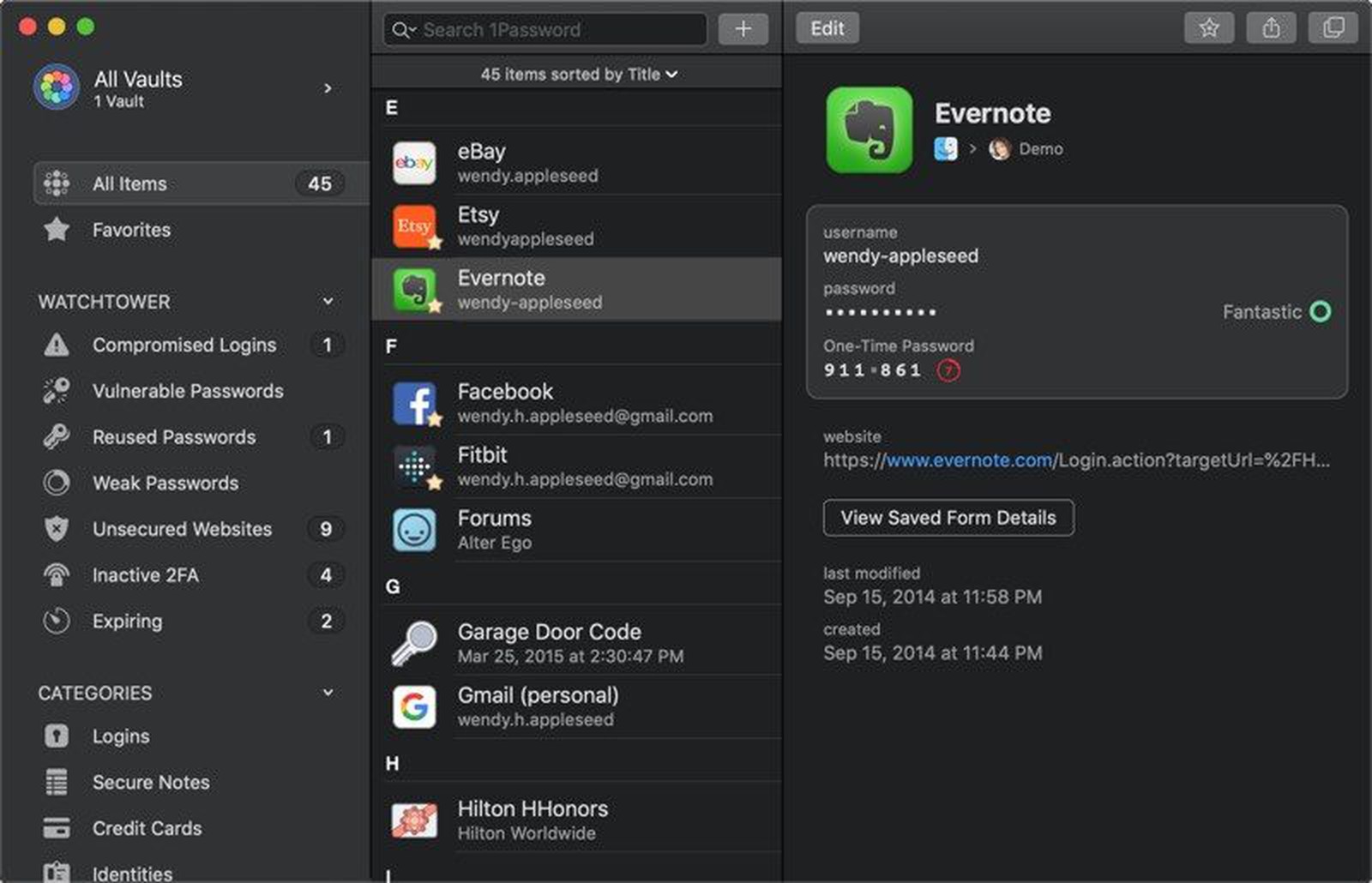Open the sort order dropdown 'sorted by Title'
The width and height of the screenshot is (1372, 883).
[x=579, y=75]
